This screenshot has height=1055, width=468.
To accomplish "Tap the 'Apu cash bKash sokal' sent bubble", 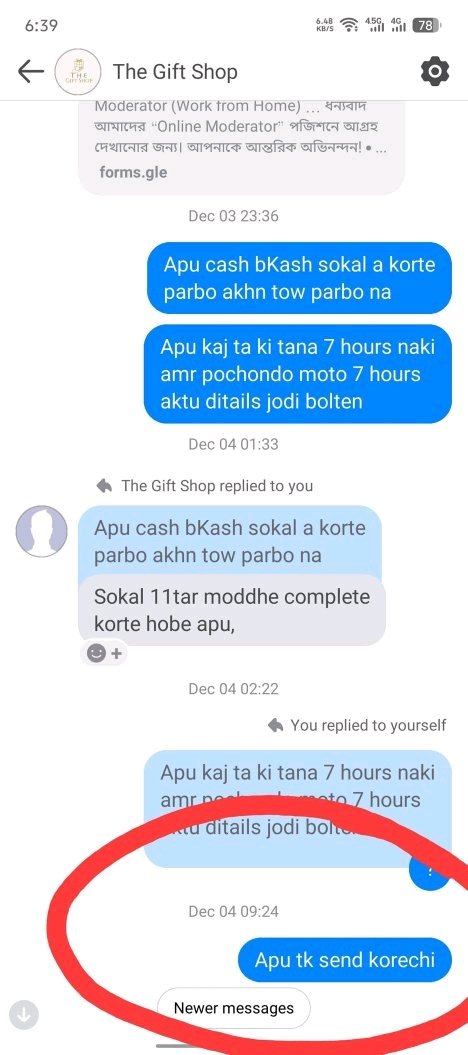I will point(299,278).
